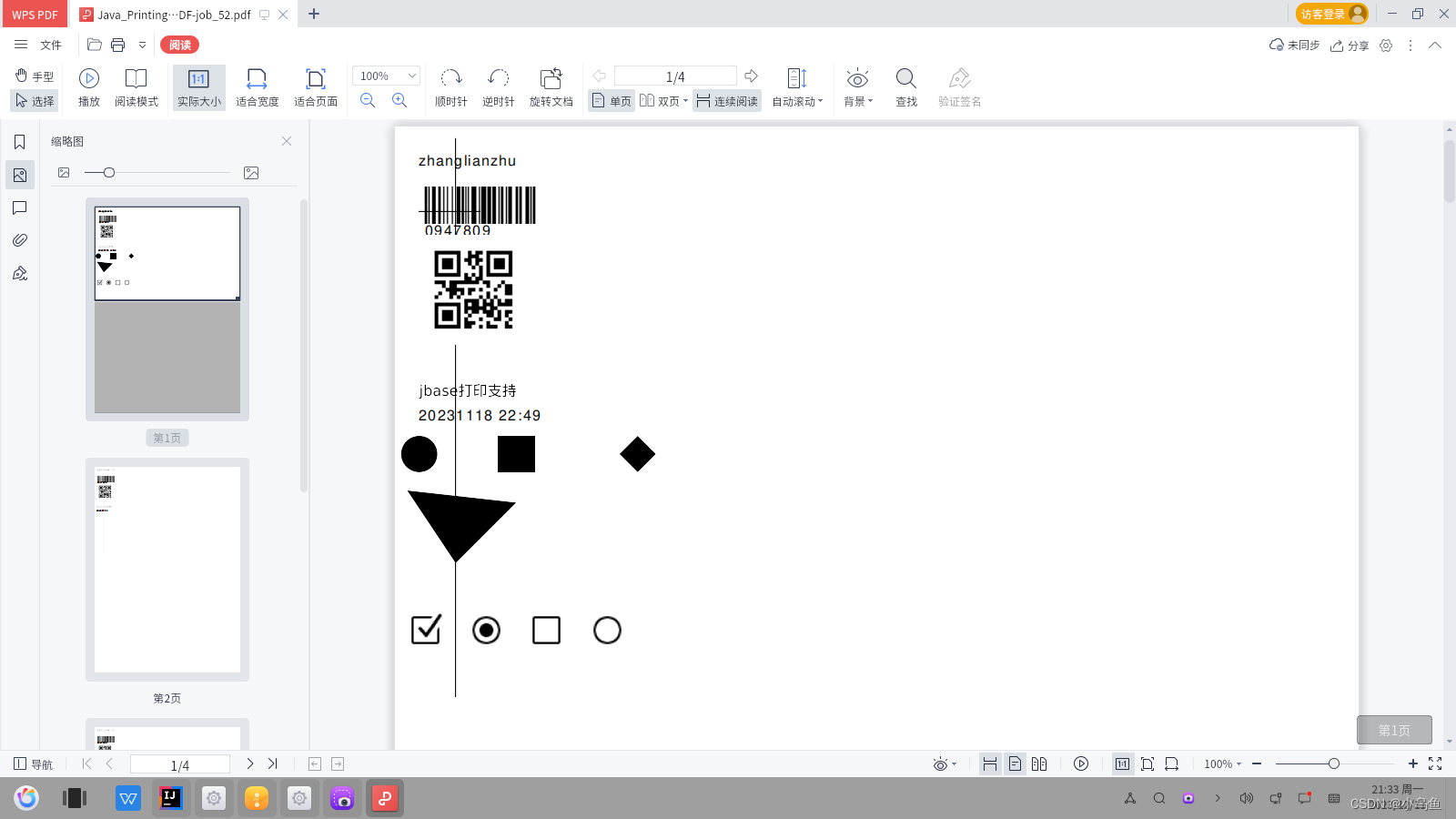Expand Auto scroll options
1456x819 pixels.
[820, 101]
